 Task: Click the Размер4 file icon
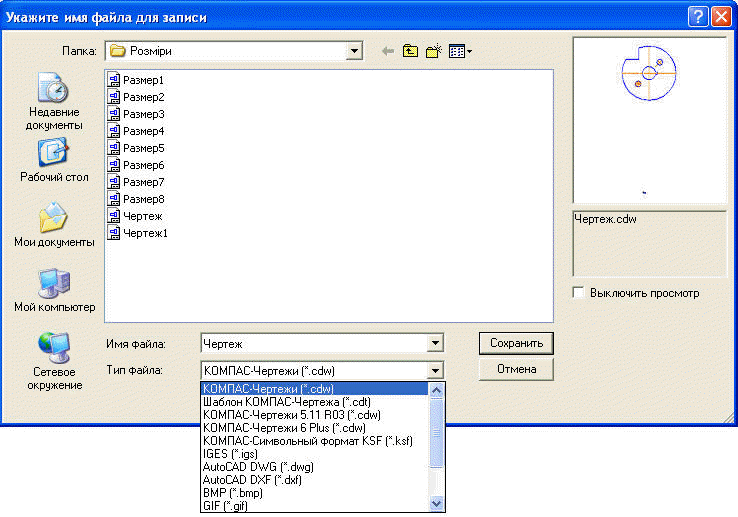pos(113,131)
